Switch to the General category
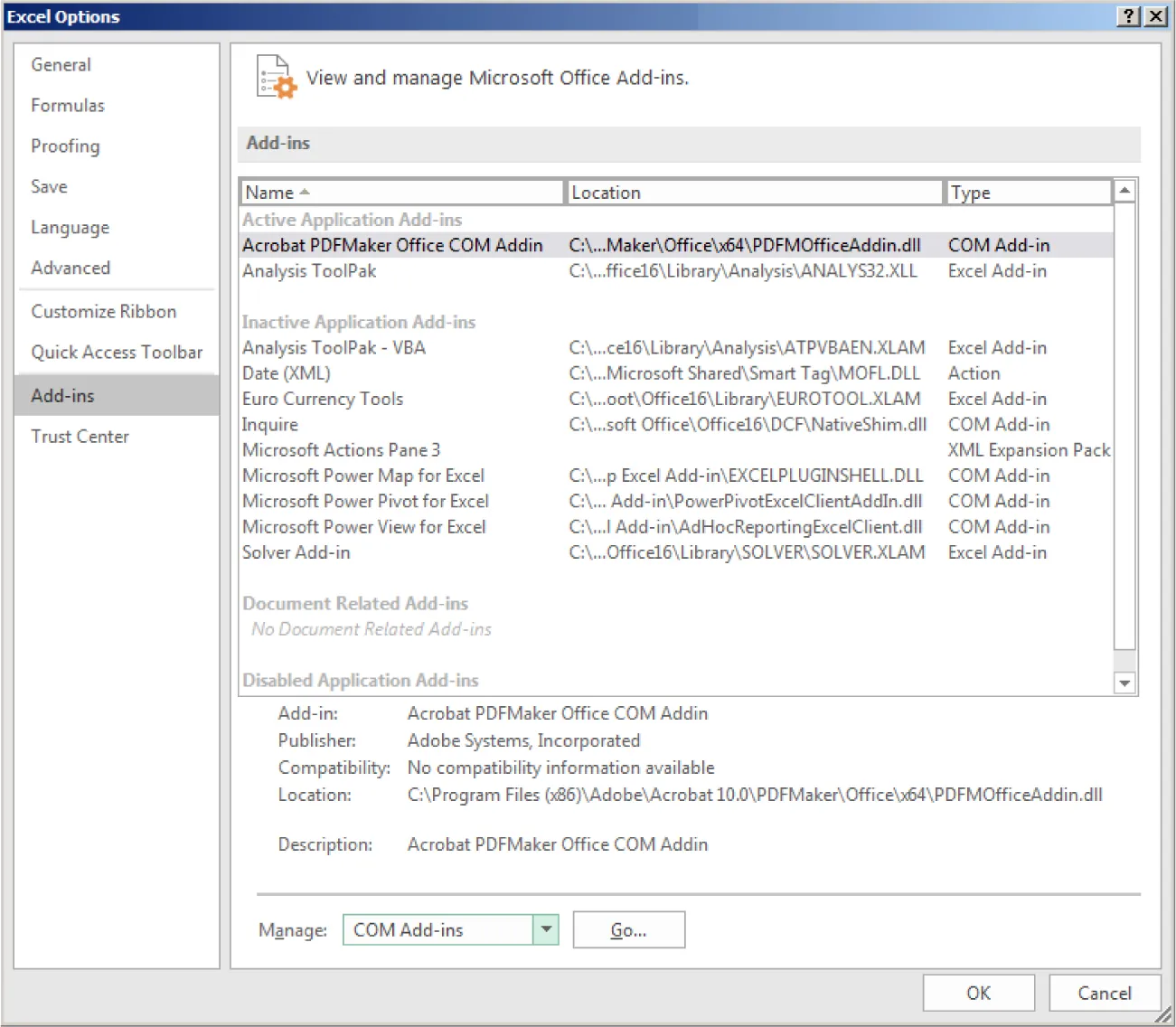 61,64
